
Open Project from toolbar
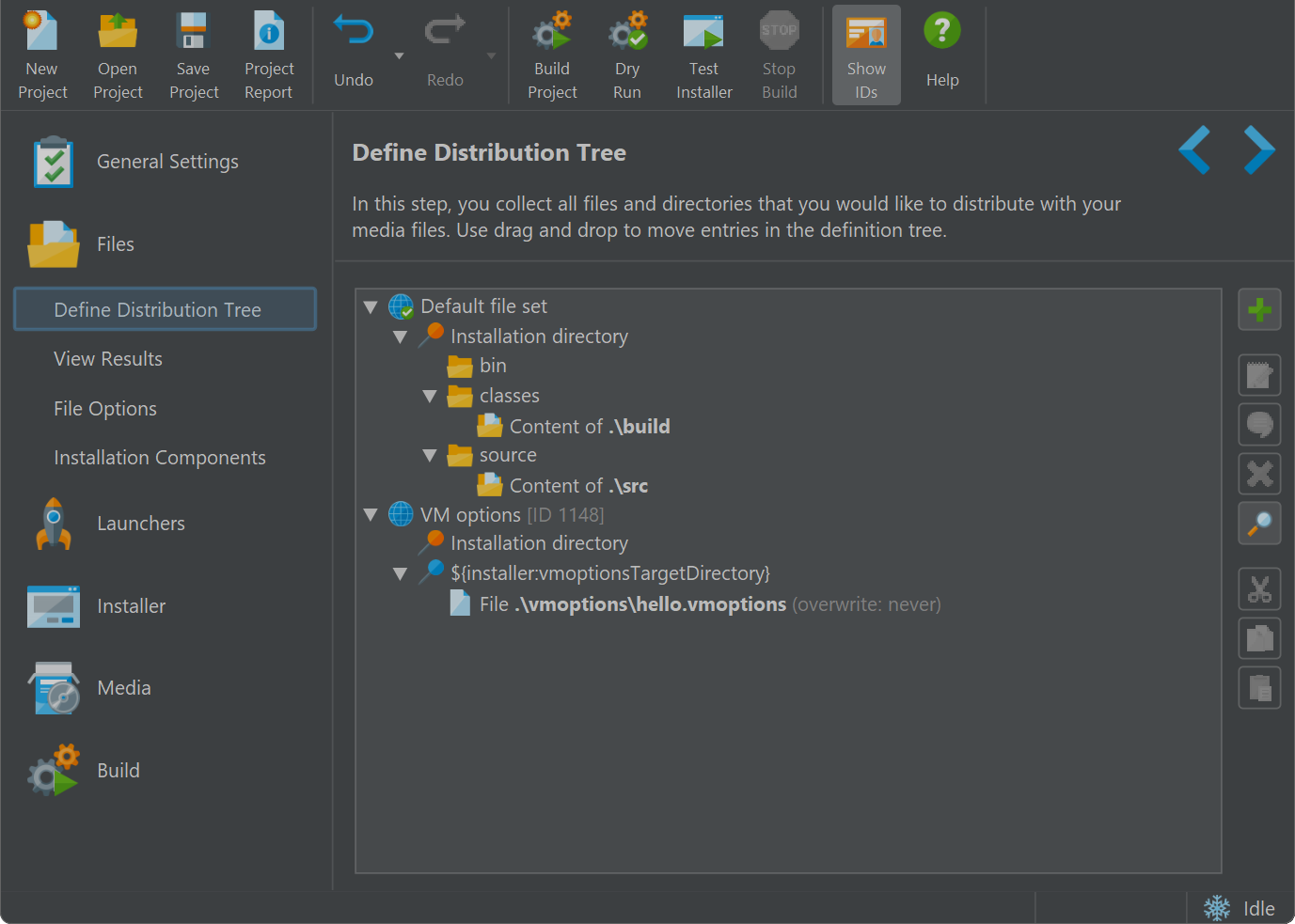118,55
